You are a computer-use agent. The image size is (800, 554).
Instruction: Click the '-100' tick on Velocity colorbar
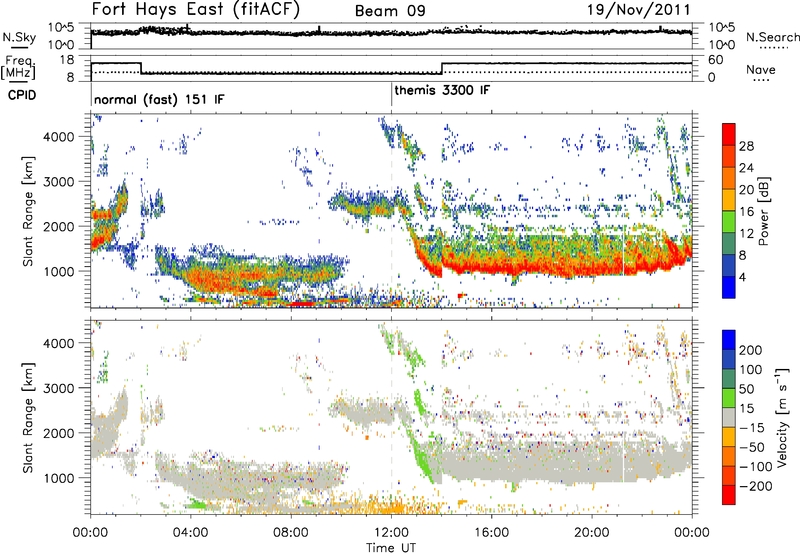[756, 467]
